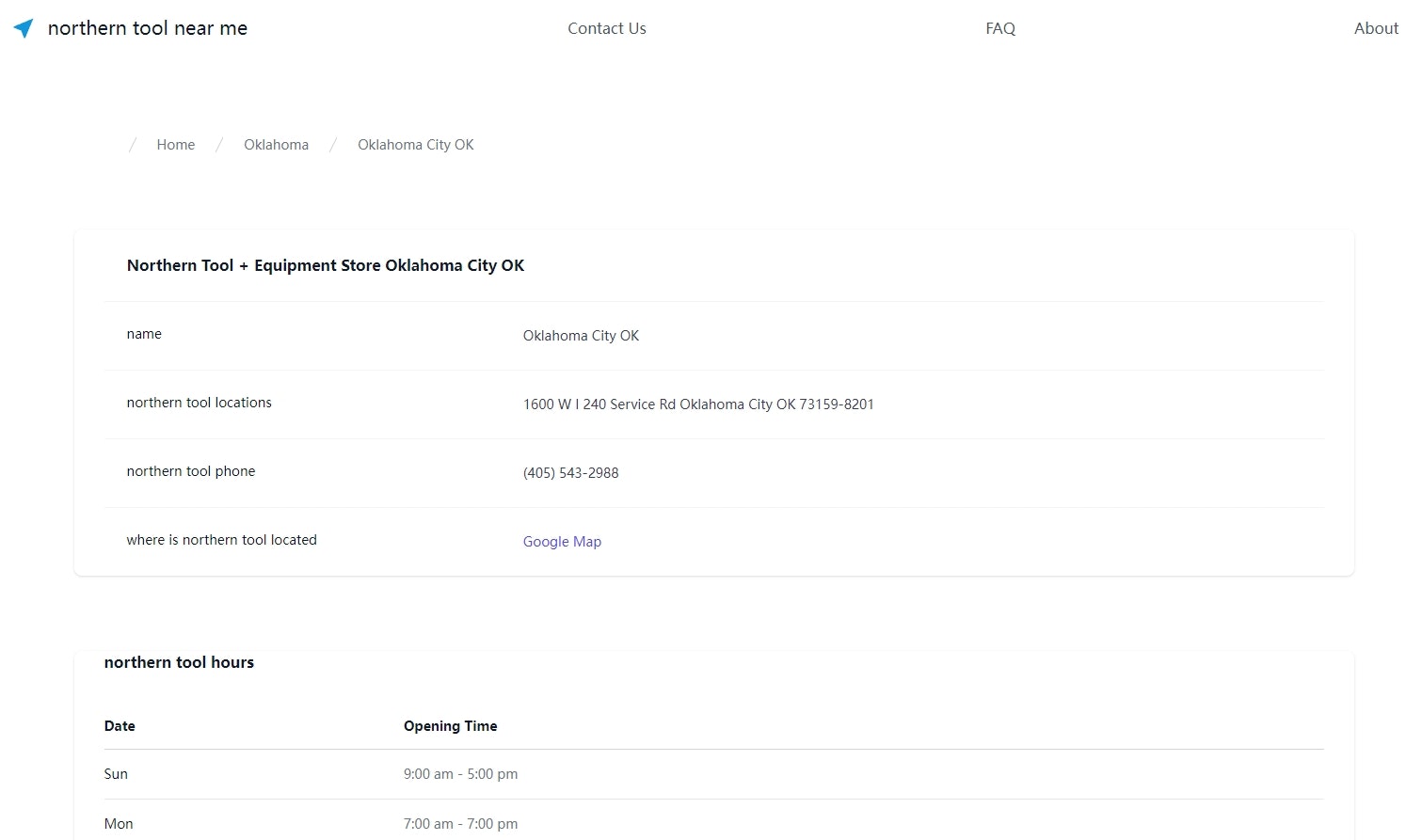
Task: Select Monday hours 7:00 am - 7:00 pm
Action: pos(461,824)
